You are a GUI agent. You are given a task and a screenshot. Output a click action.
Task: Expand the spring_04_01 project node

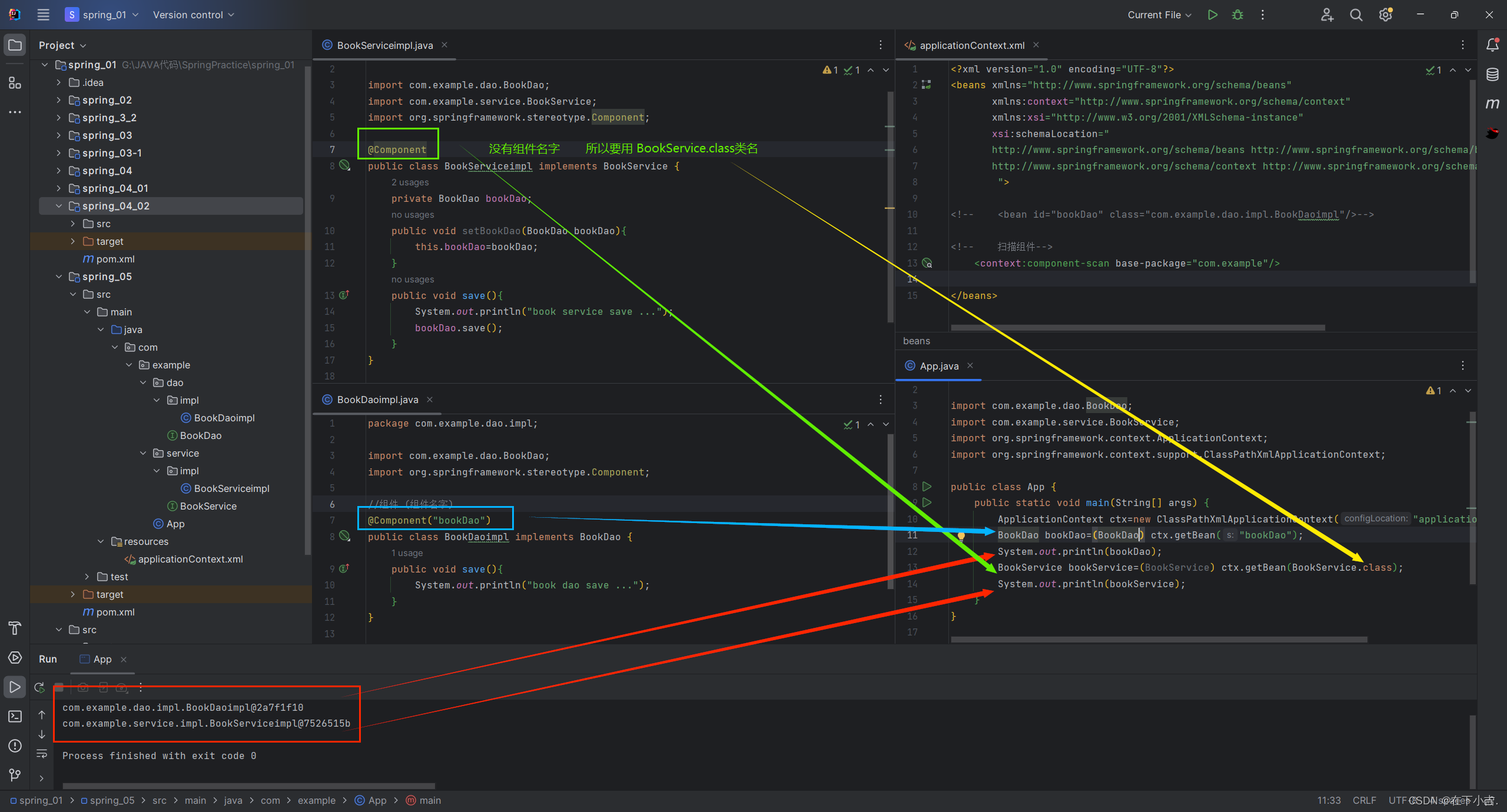coord(58,188)
